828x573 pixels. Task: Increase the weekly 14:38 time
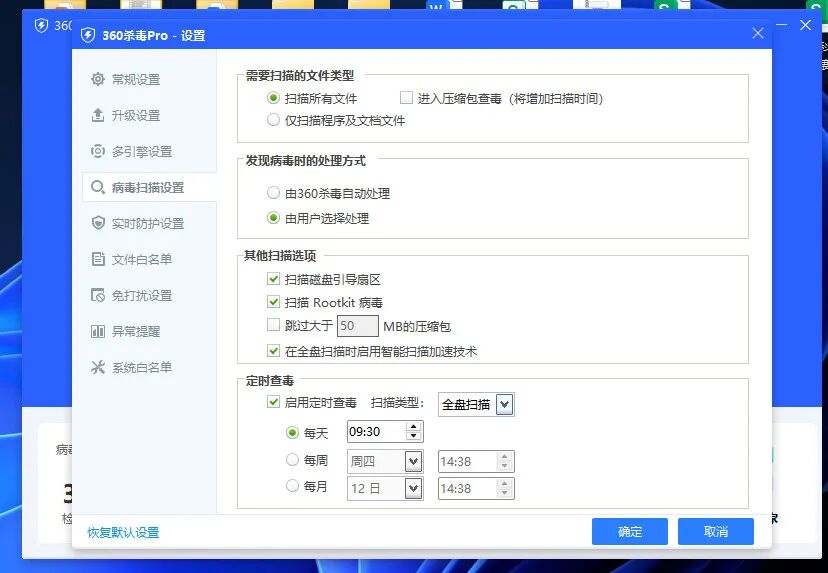tap(505, 456)
